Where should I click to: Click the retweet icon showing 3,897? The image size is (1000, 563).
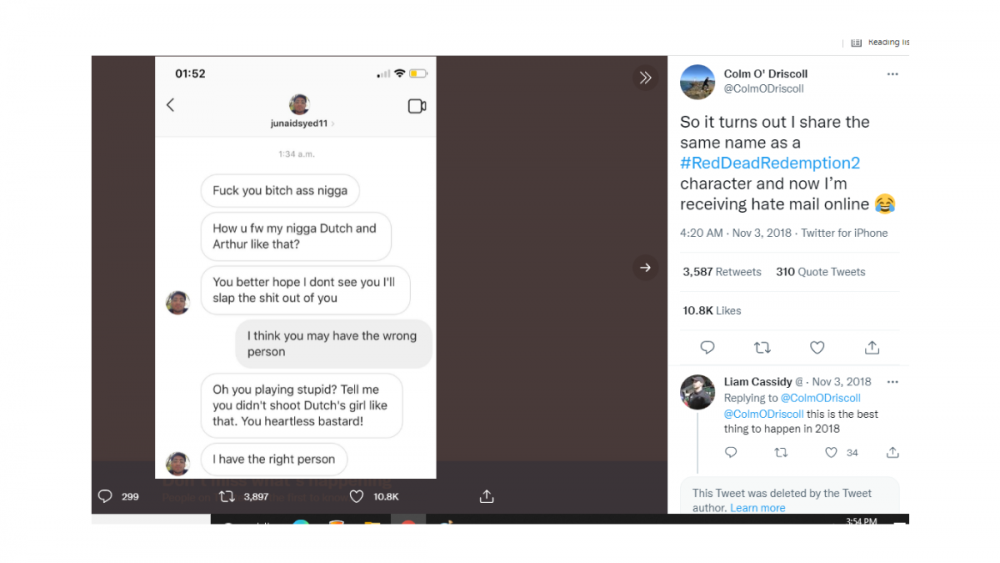pyautogui.click(x=227, y=497)
